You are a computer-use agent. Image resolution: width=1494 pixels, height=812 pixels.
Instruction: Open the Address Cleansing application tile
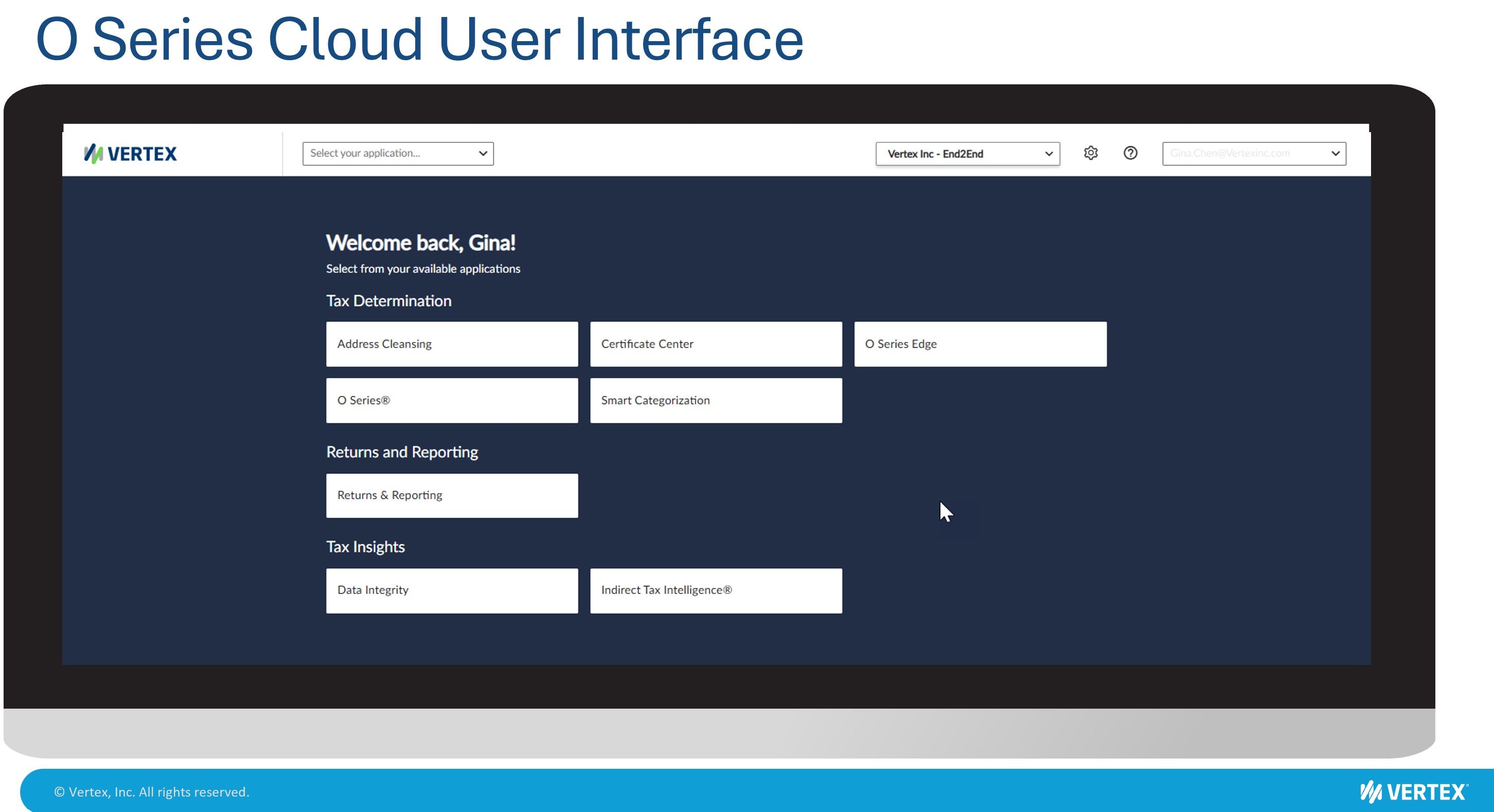(452, 344)
